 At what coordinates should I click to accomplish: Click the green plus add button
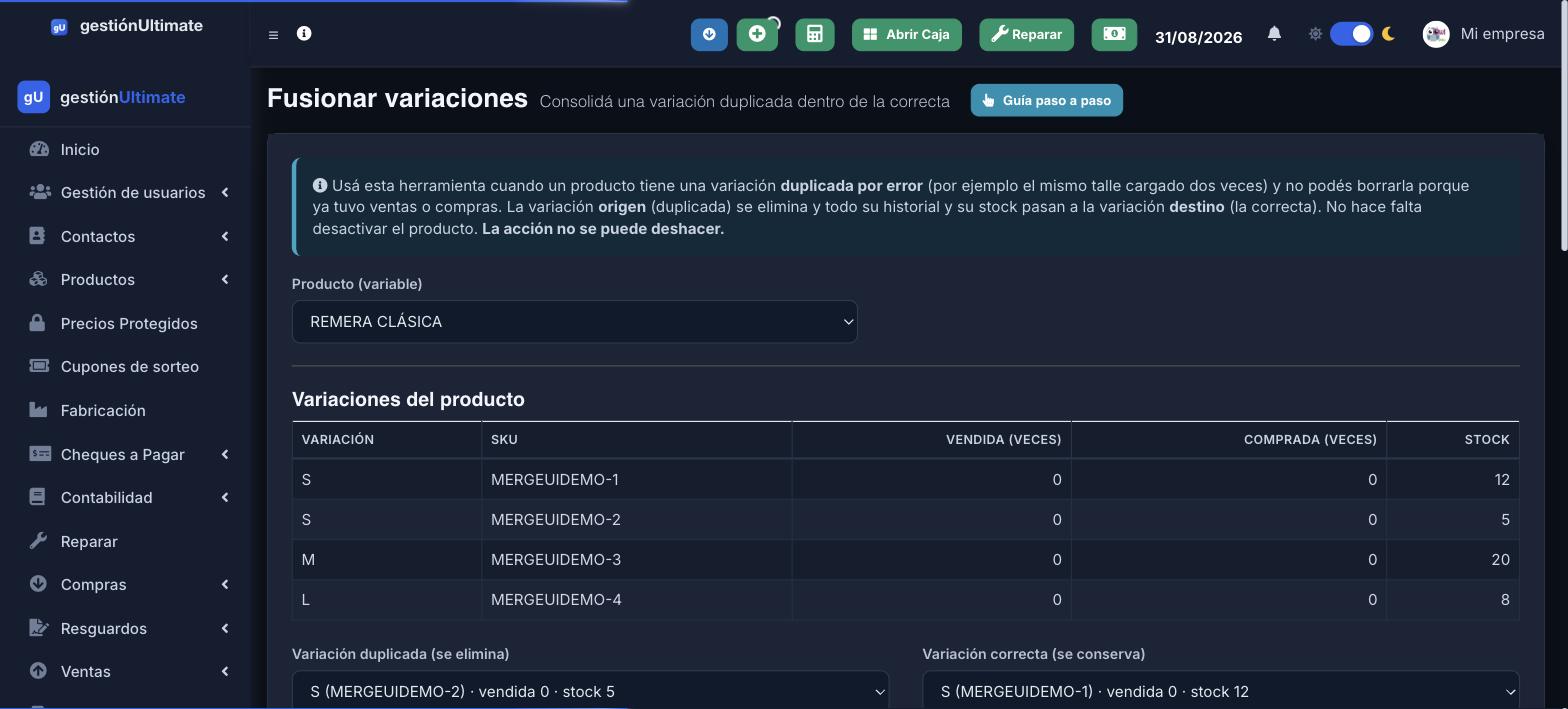click(757, 34)
